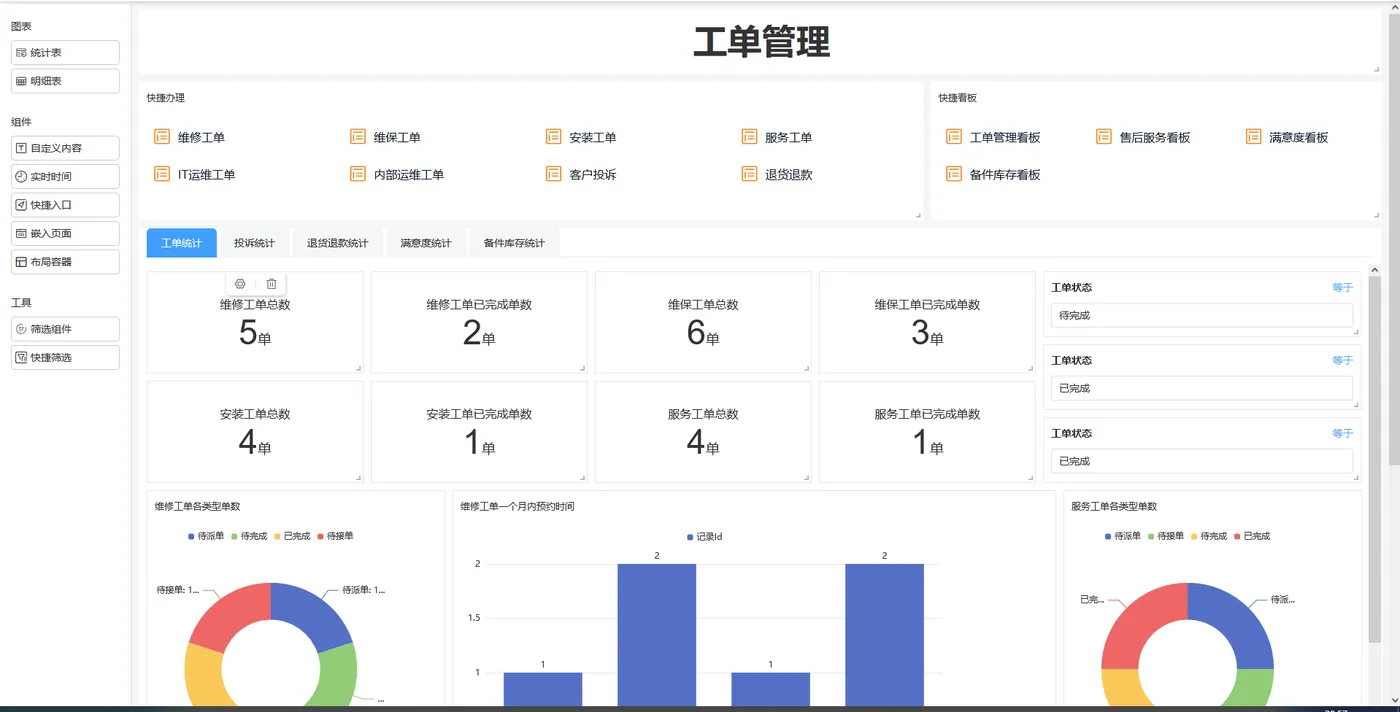The height and width of the screenshot is (712, 1400).
Task: Open the 待完成 status filter selector
Action: (1201, 314)
